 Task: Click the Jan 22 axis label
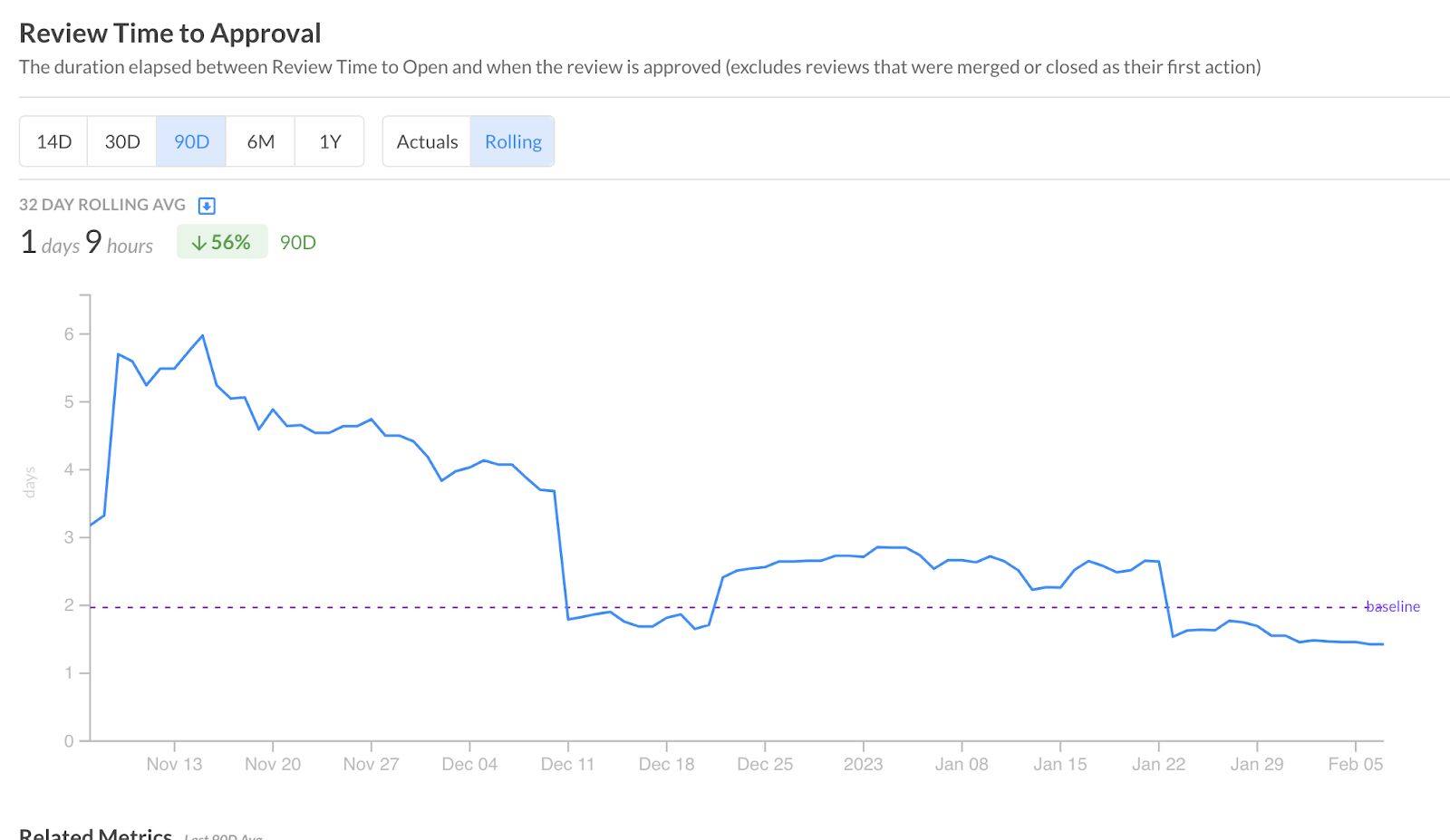coord(1158,764)
